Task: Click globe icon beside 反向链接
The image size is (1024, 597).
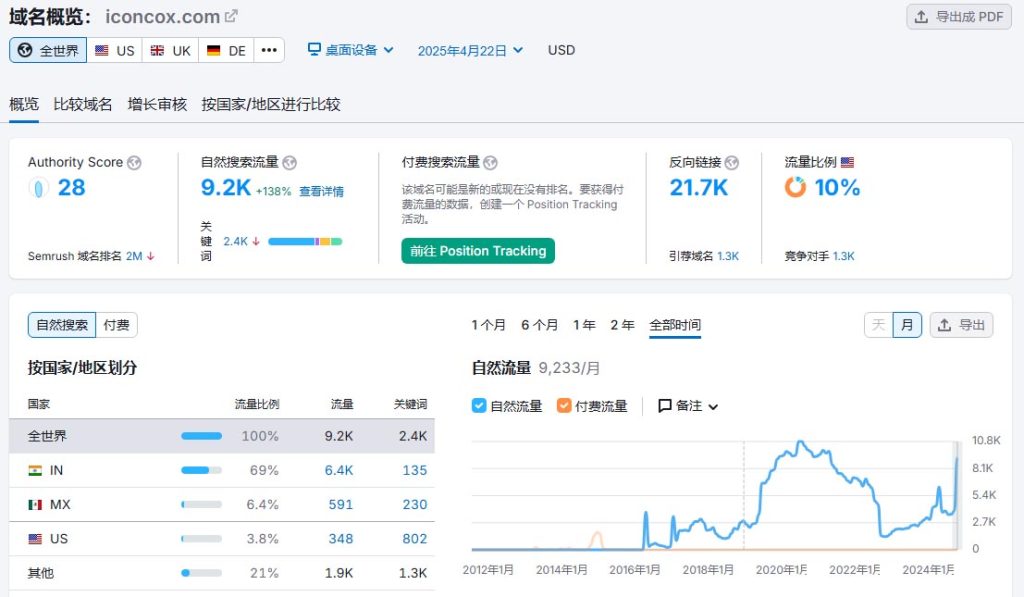Action: pyautogui.click(x=732, y=163)
